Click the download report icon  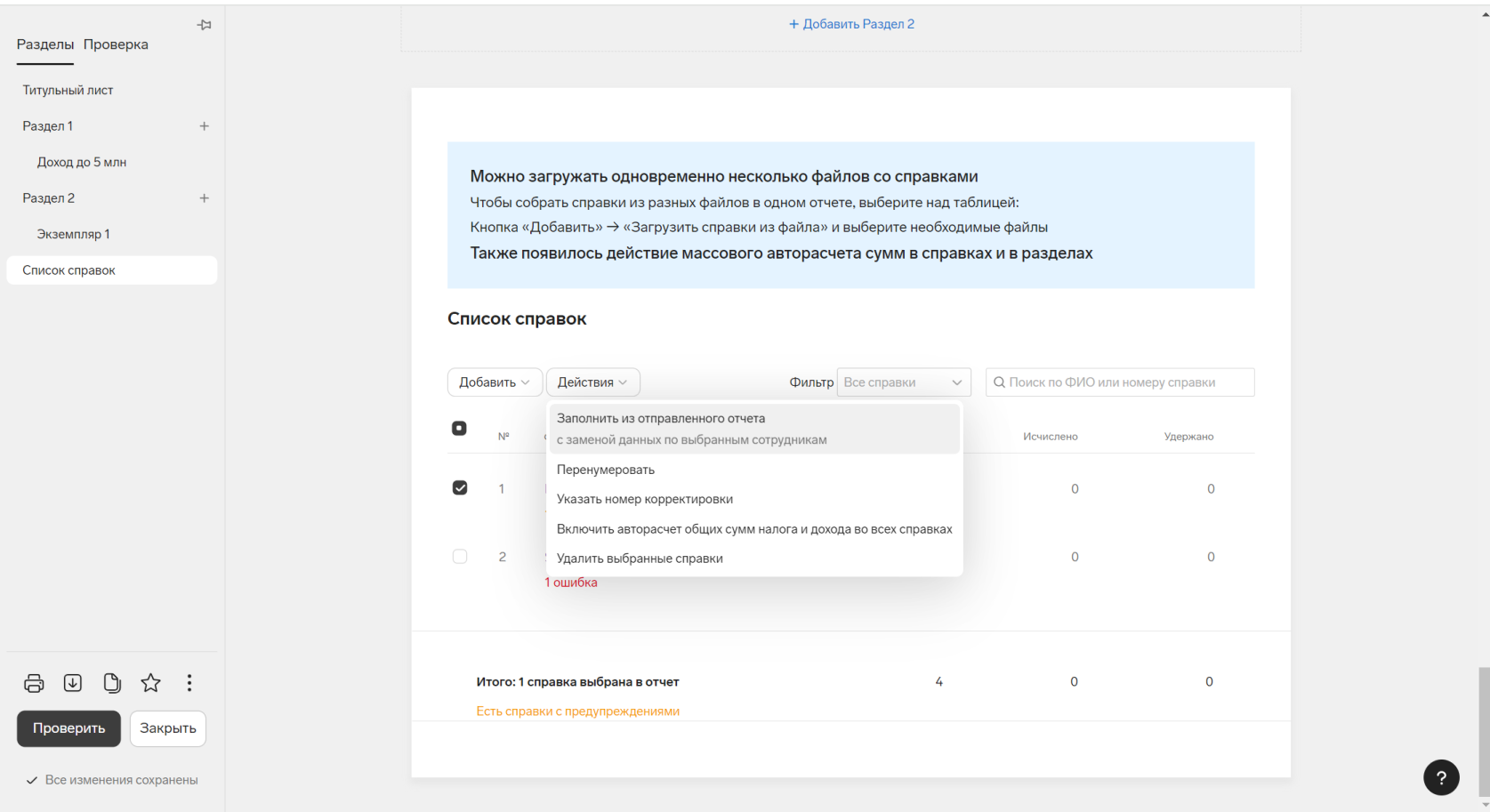click(73, 683)
